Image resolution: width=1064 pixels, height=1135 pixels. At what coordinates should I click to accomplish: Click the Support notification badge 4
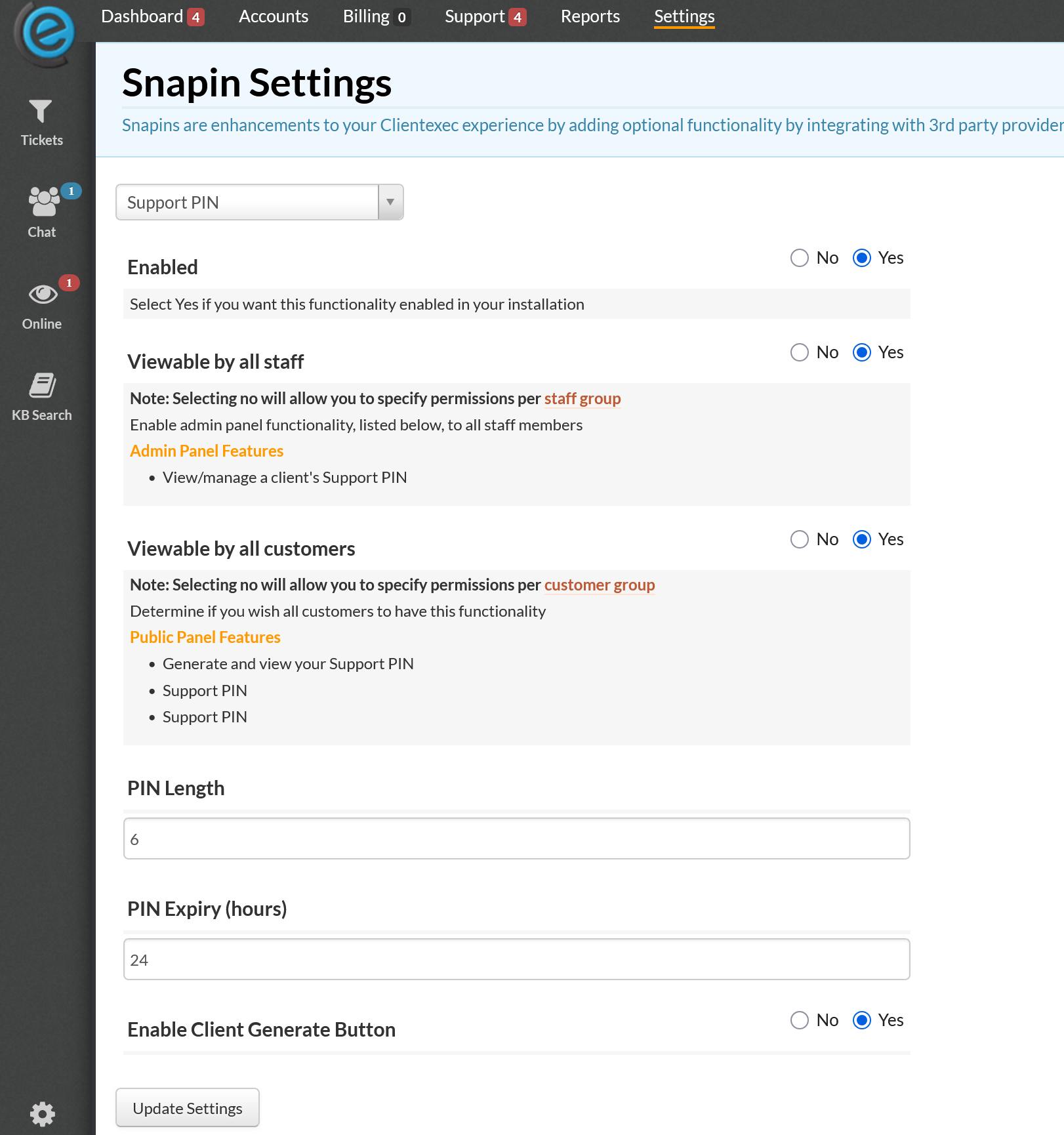518,17
